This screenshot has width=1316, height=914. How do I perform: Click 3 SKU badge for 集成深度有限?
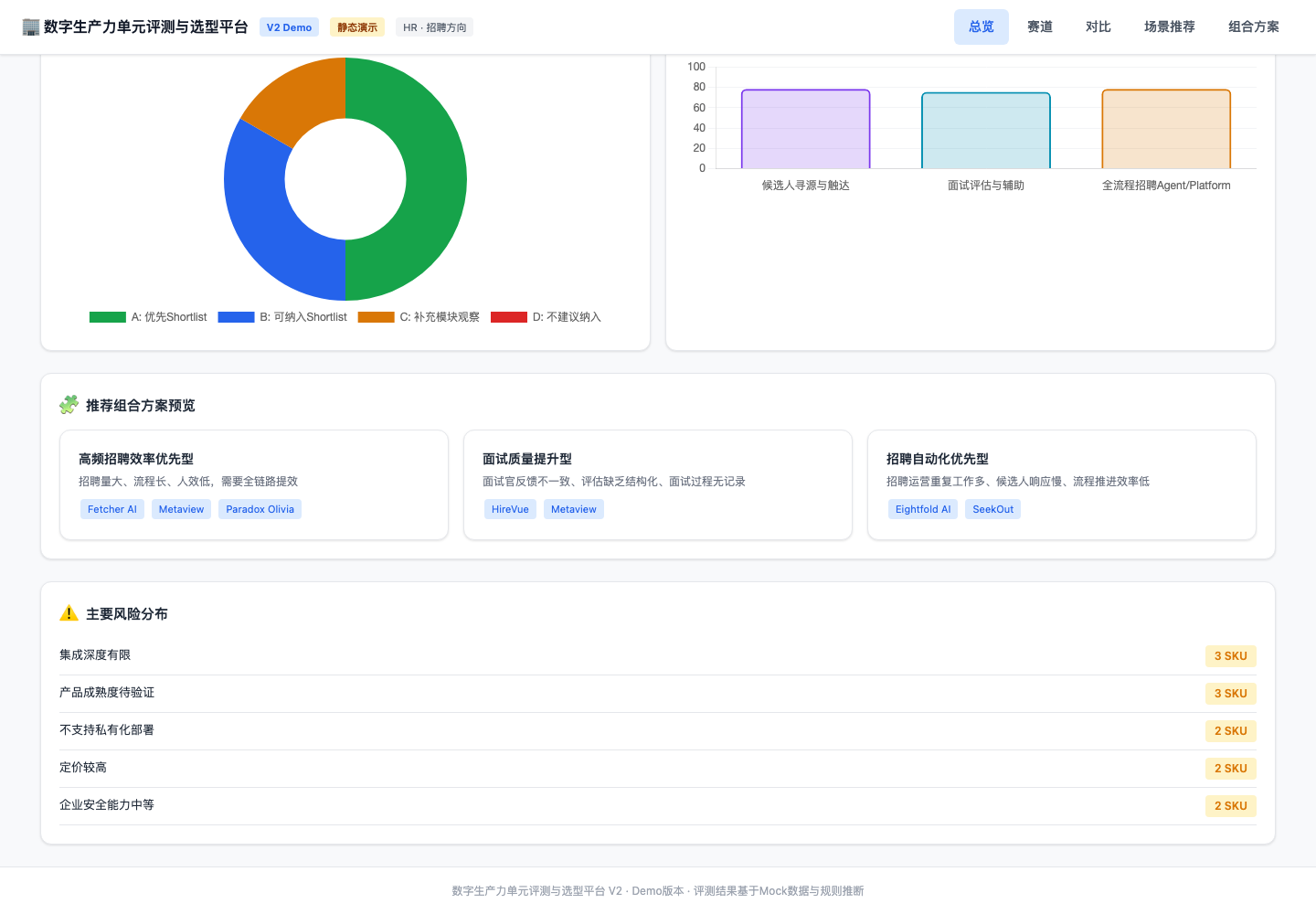1231,656
